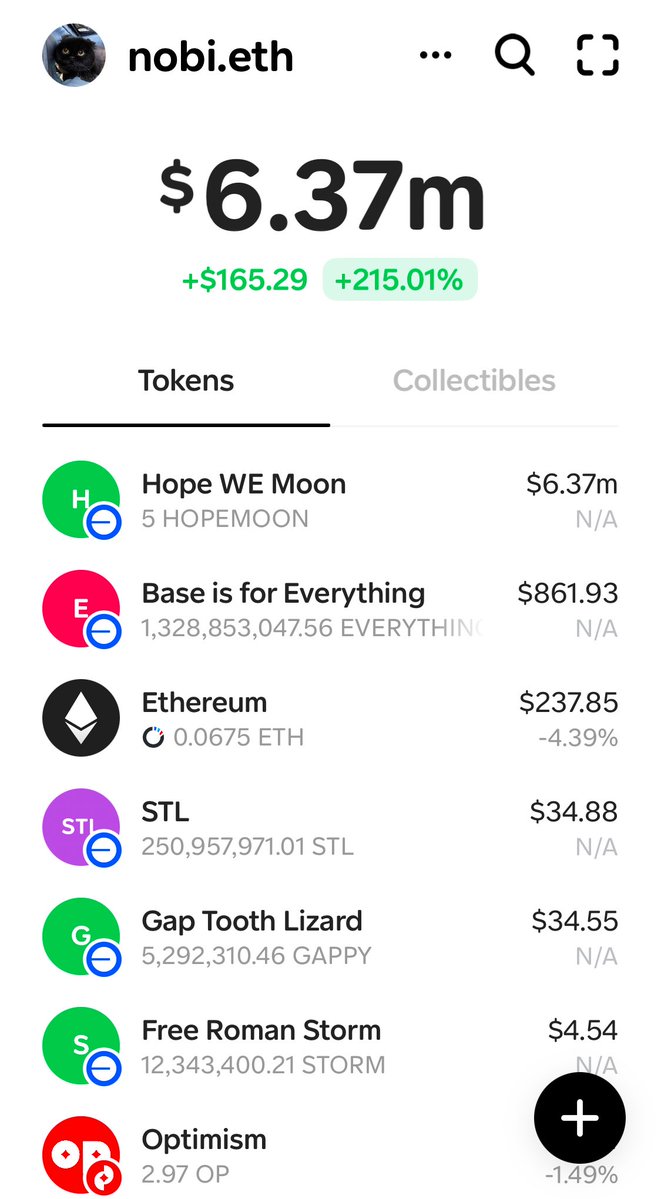Toggle the +215.01% change badge
The width and height of the screenshot is (661, 1199).
tap(399, 280)
